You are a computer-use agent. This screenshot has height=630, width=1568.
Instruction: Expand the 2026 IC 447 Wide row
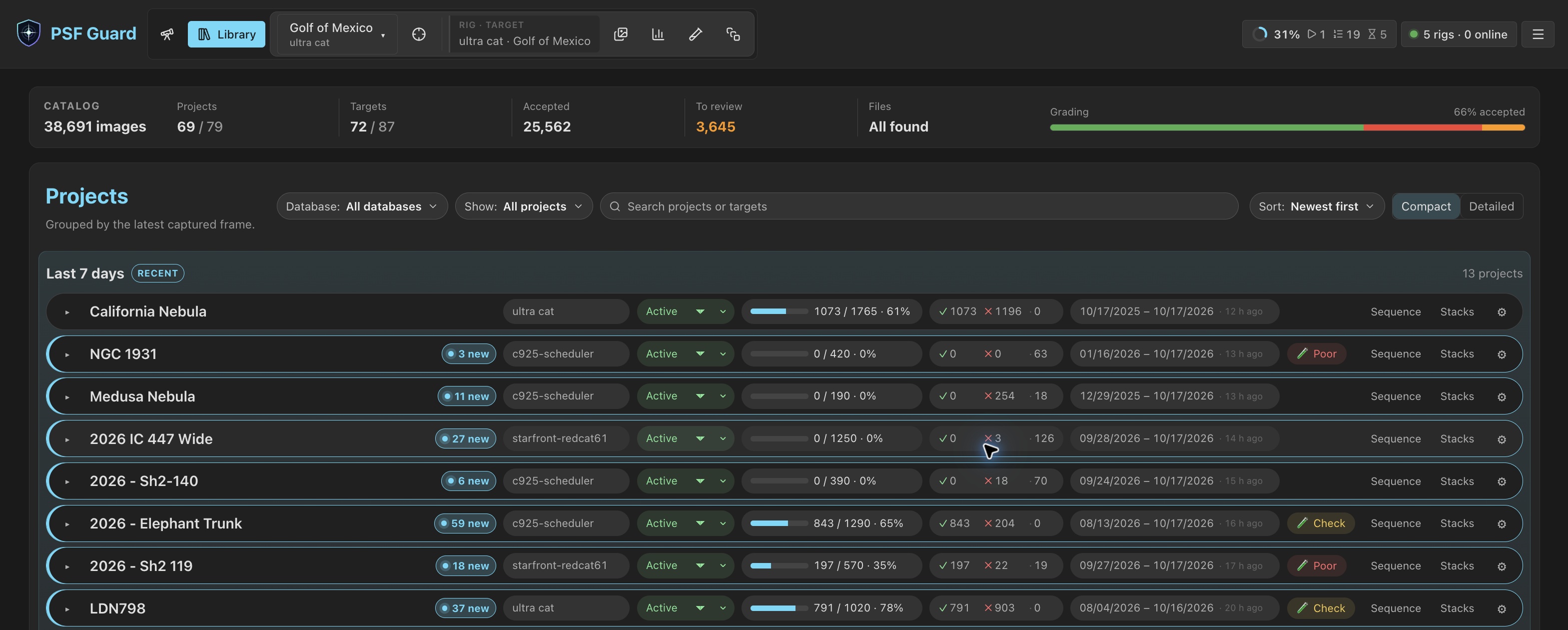tap(67, 438)
